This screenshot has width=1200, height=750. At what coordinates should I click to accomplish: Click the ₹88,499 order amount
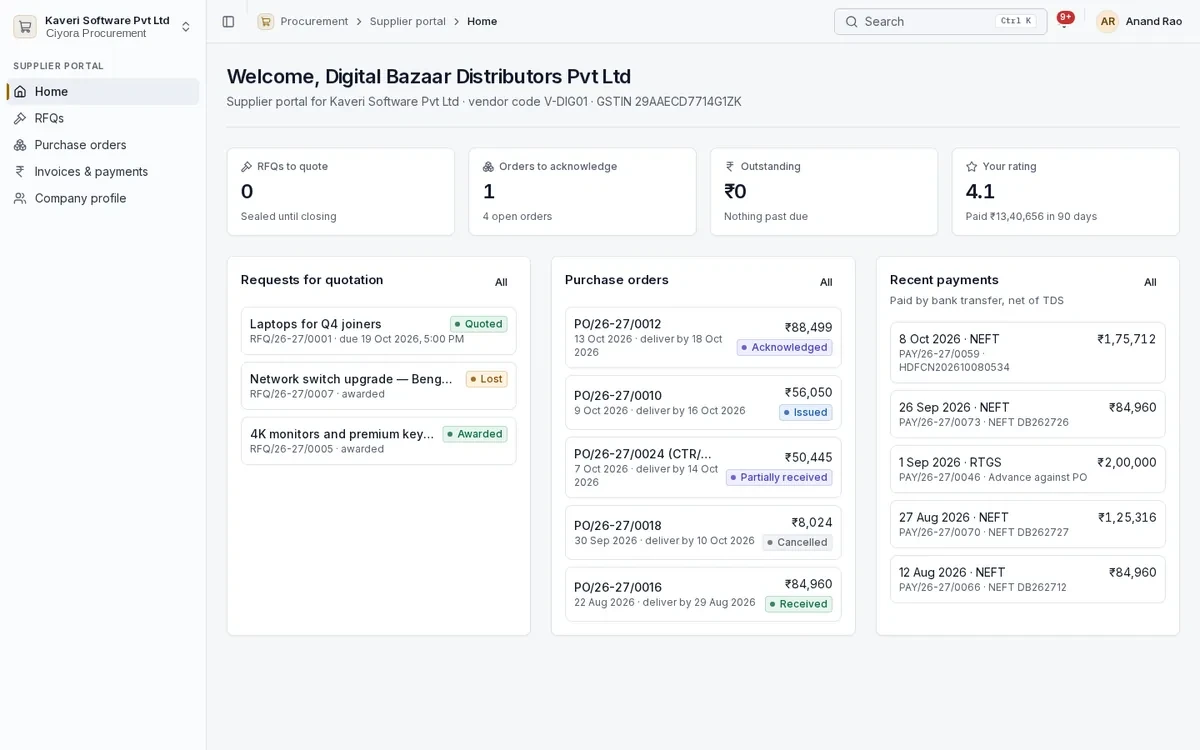pyautogui.click(x=808, y=327)
